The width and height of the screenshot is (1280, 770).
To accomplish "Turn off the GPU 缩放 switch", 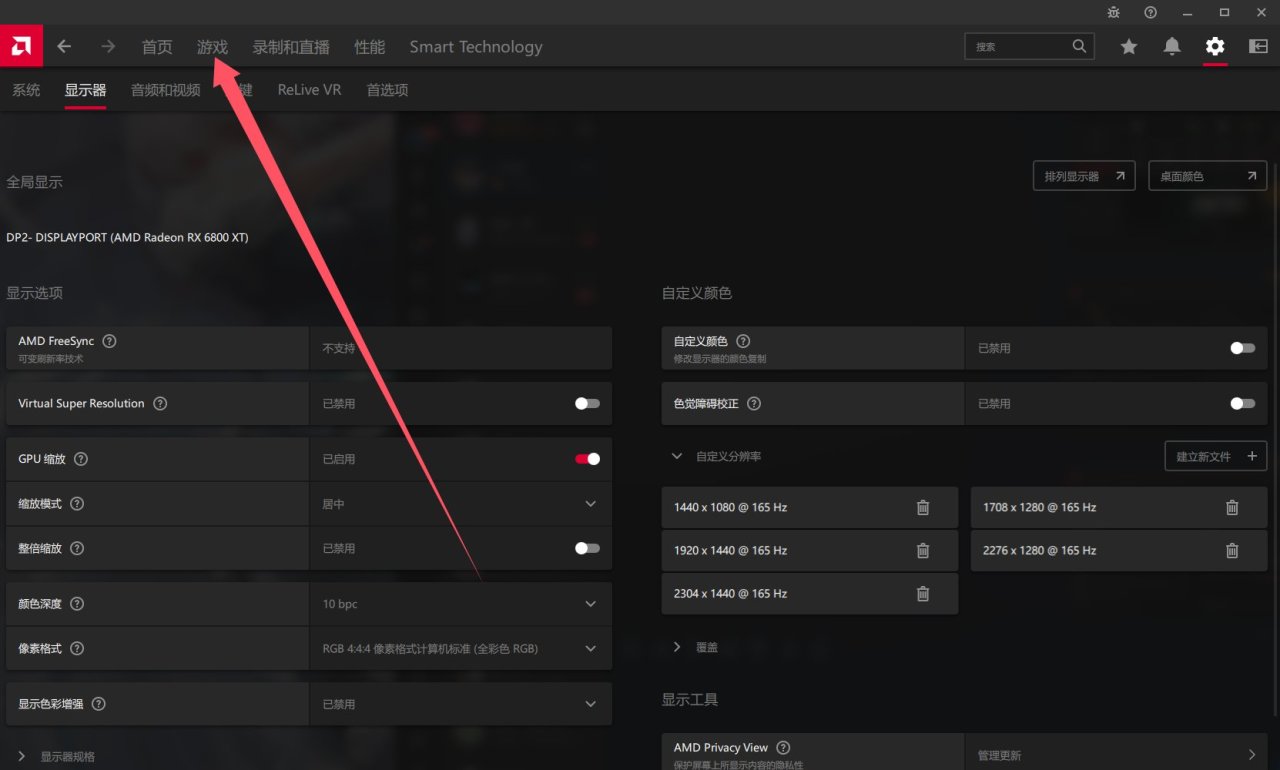I will pos(587,459).
